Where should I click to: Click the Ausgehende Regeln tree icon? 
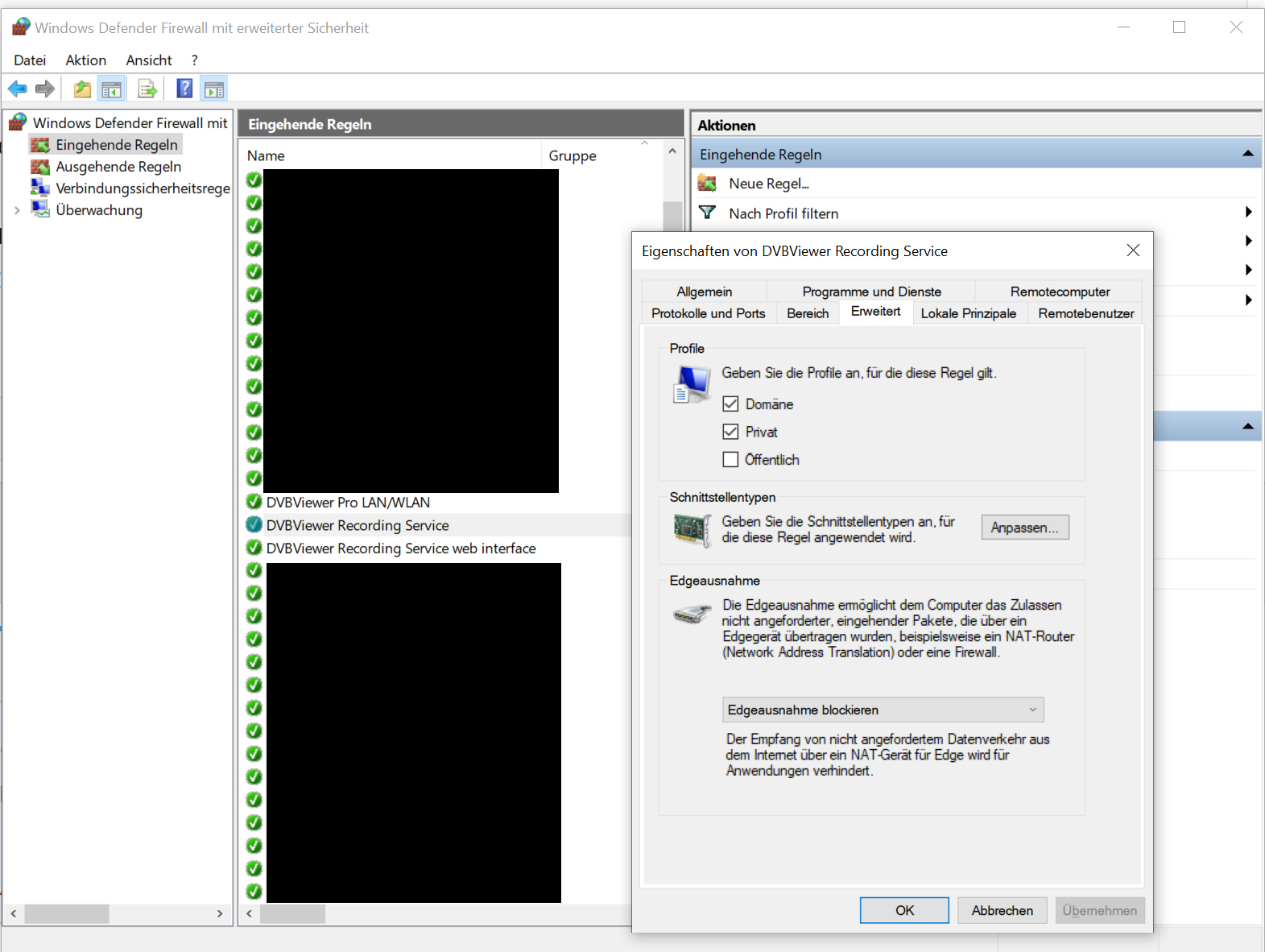pos(39,167)
